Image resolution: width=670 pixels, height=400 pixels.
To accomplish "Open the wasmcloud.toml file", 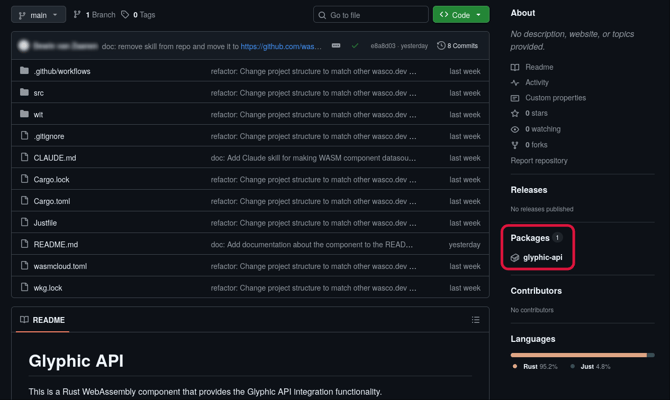I will [60, 266].
